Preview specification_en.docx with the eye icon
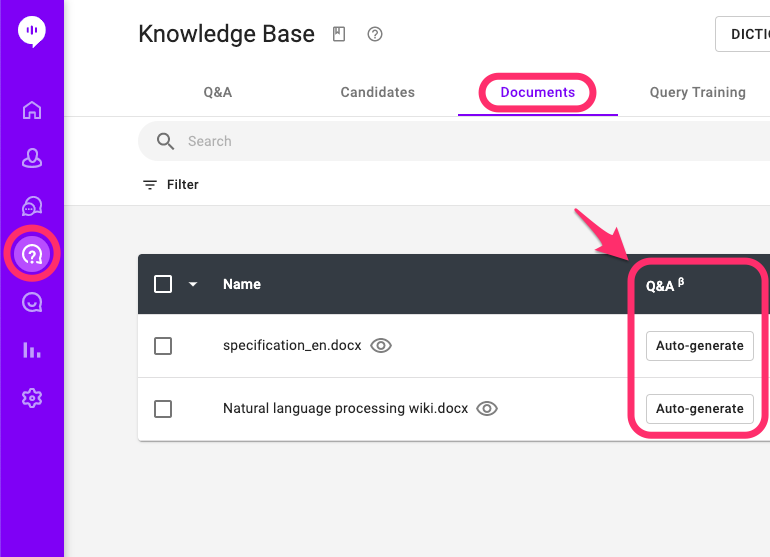The height and width of the screenshot is (557, 770). coord(381,346)
